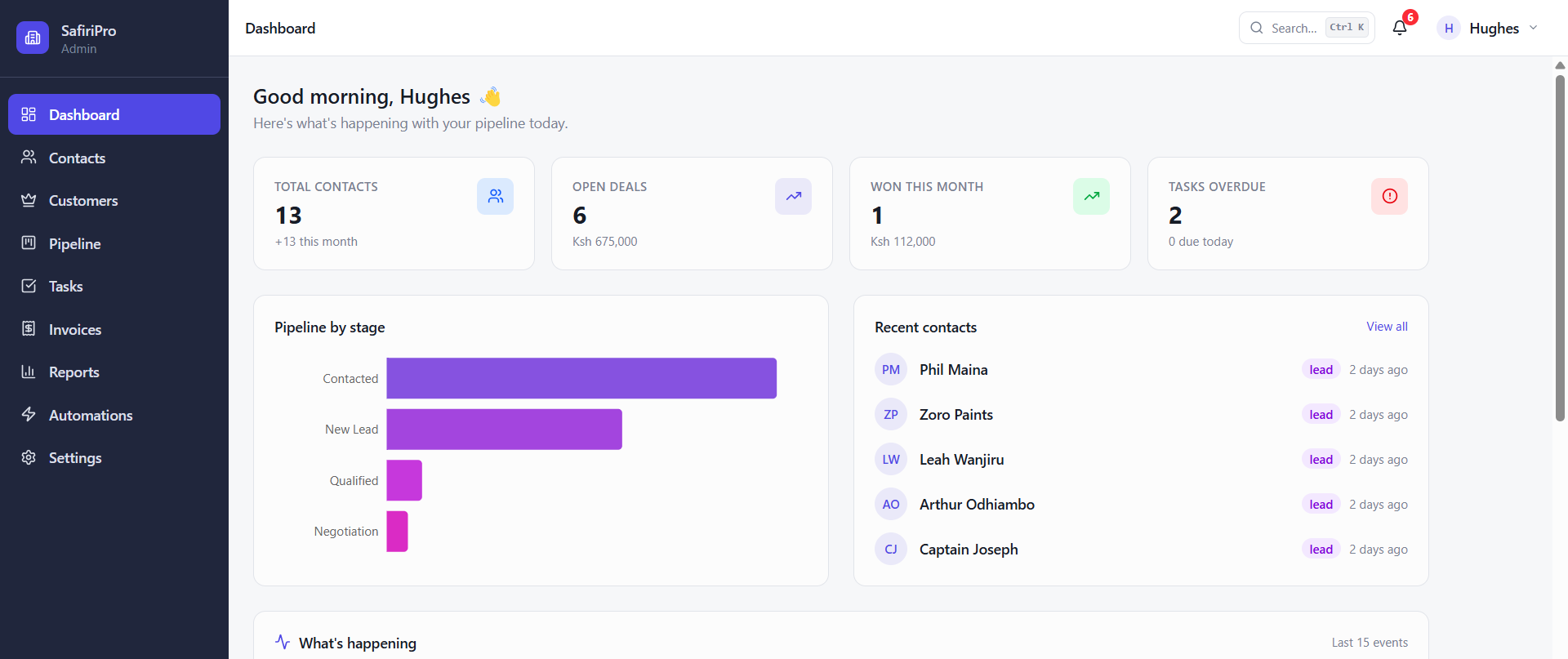Click the lead tag for Arthur Odhiambo
Screen dimensions: 1568x659
click(1321, 505)
